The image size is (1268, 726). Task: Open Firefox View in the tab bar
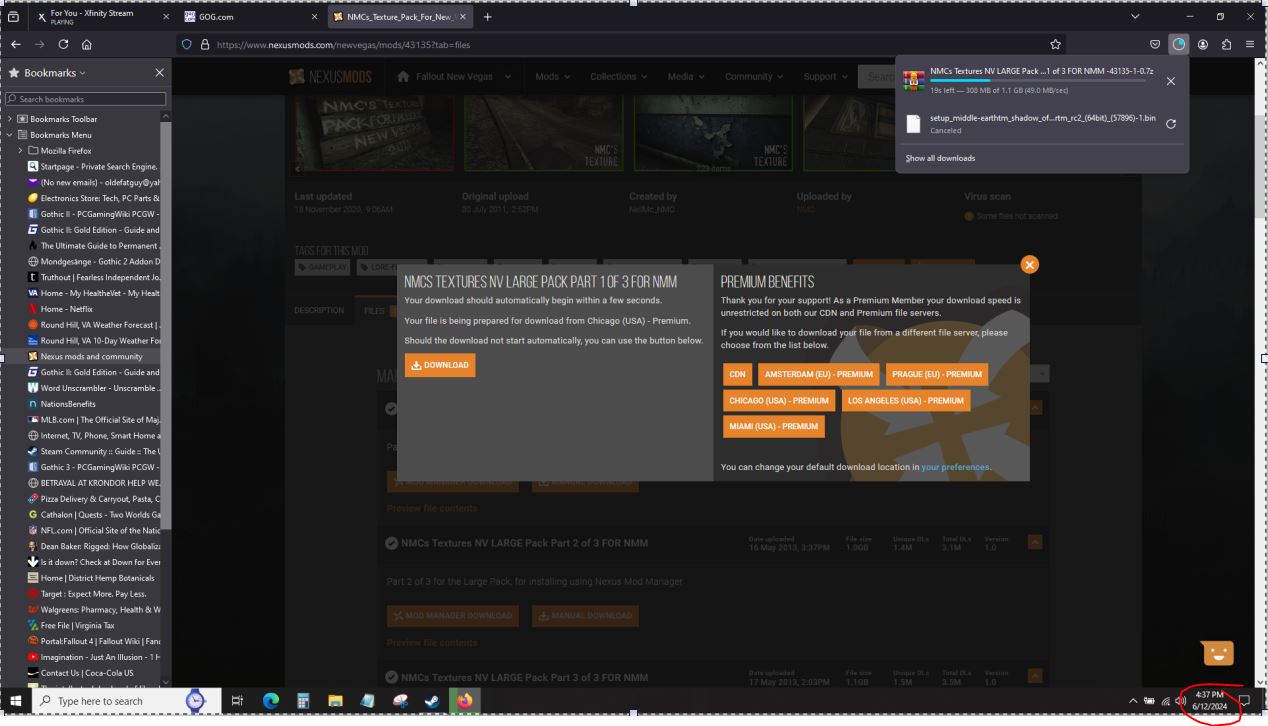pyautogui.click(x=15, y=16)
